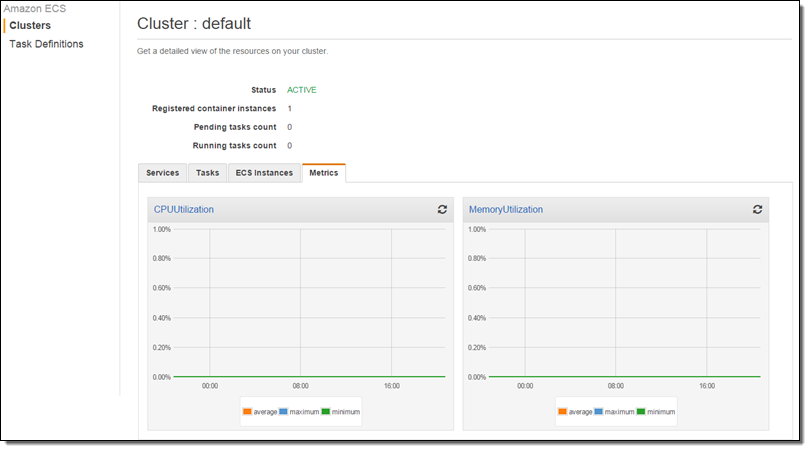The width and height of the screenshot is (810, 451).
Task: Navigate to Task Definitions in sidebar
Action: [x=46, y=44]
